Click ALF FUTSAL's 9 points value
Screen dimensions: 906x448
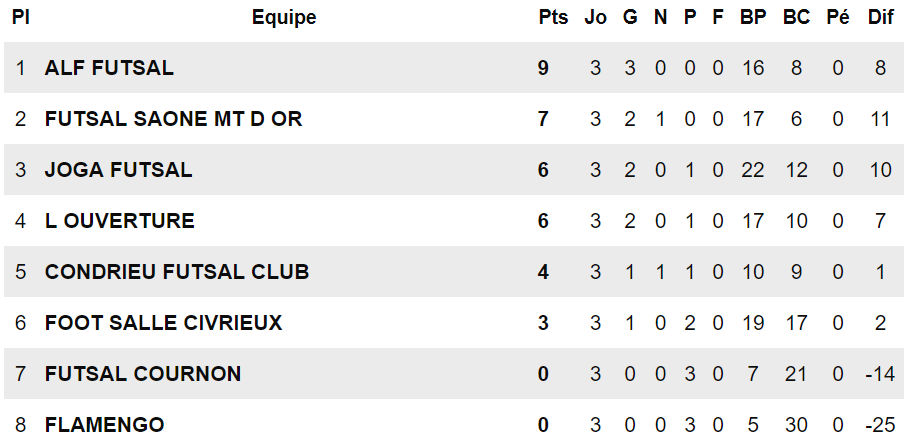click(543, 68)
